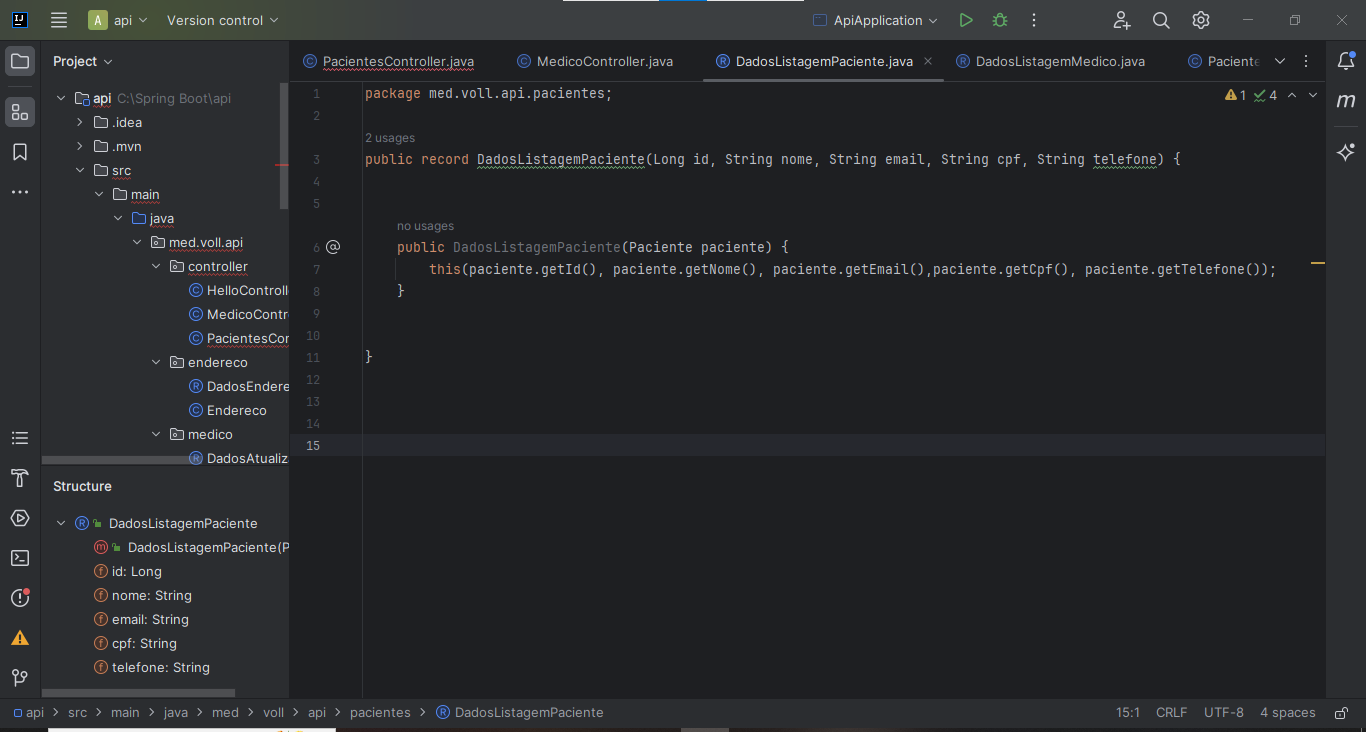Screen dimensions: 1366x732
Task: Open the Git tool window icon
Action: 20,678
